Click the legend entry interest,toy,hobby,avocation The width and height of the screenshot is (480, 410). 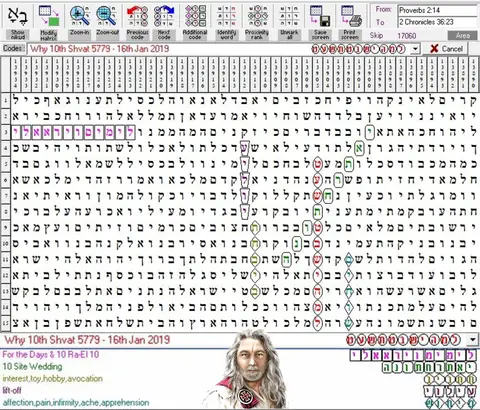52,379
